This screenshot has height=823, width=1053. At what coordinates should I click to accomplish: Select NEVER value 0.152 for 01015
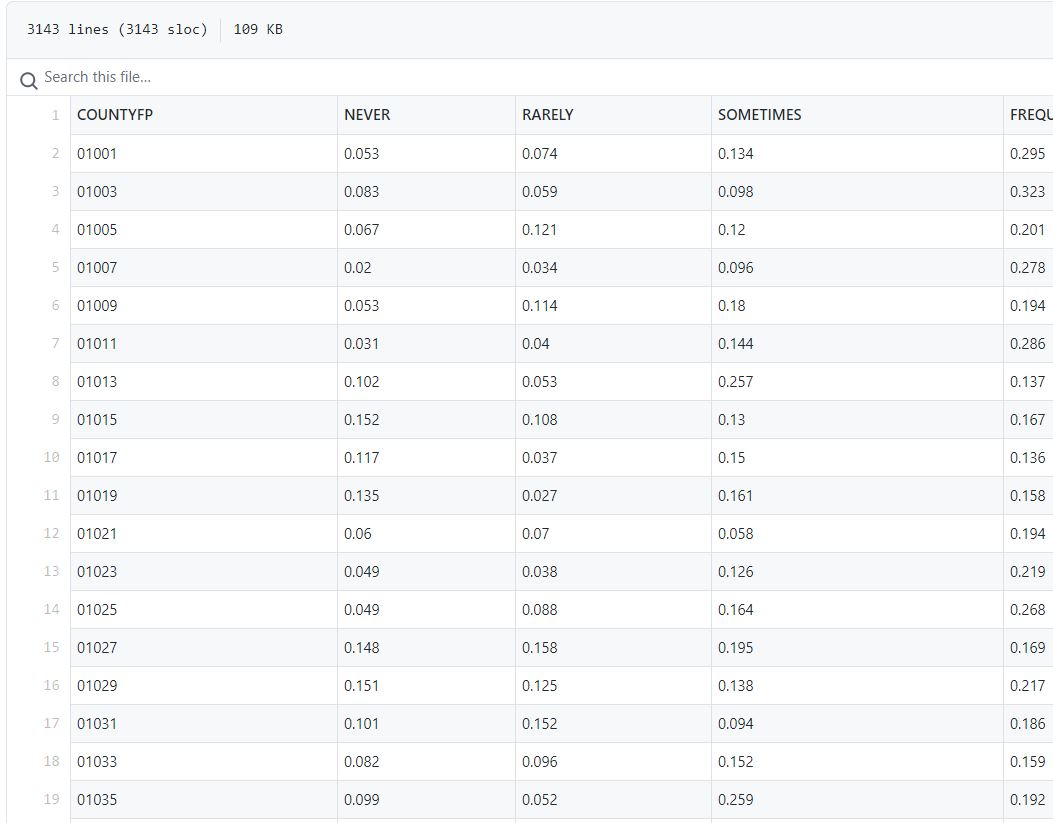click(x=426, y=420)
